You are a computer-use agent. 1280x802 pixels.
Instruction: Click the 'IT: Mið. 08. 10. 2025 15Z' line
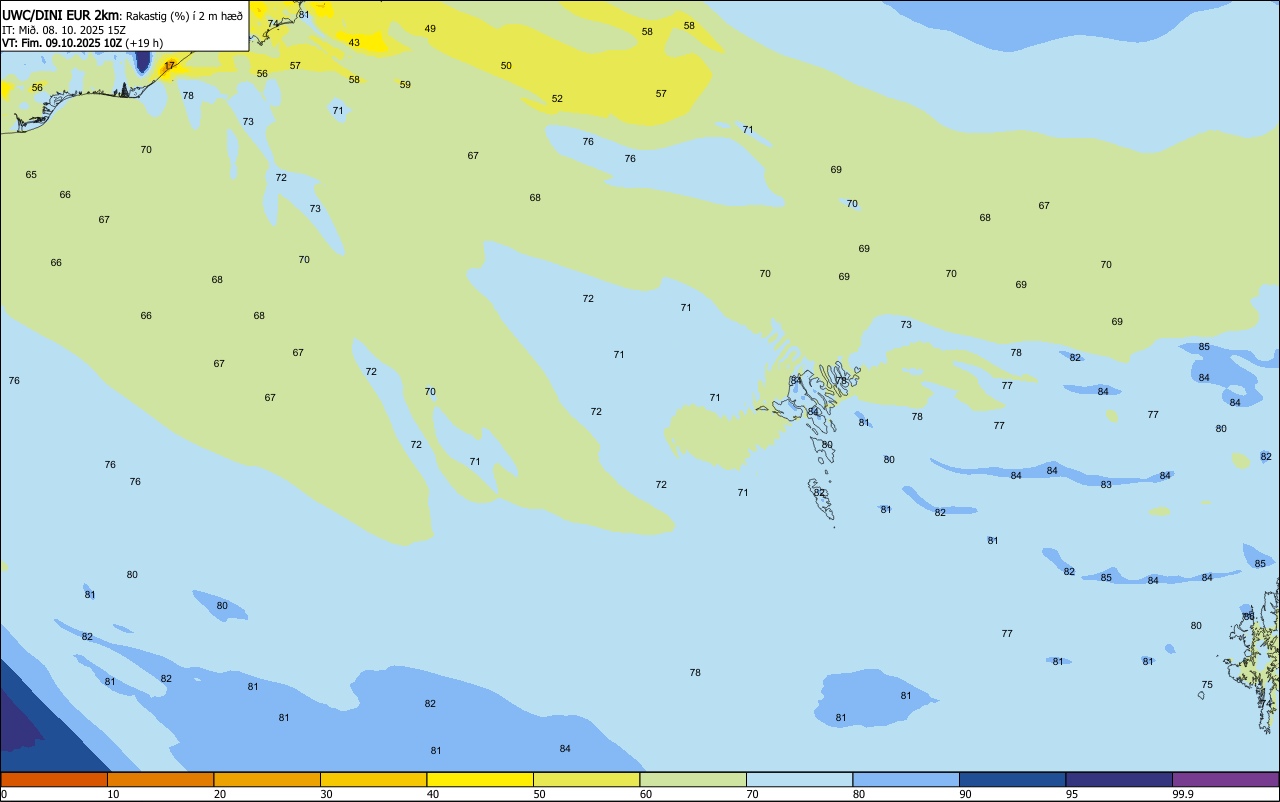tap(64, 30)
